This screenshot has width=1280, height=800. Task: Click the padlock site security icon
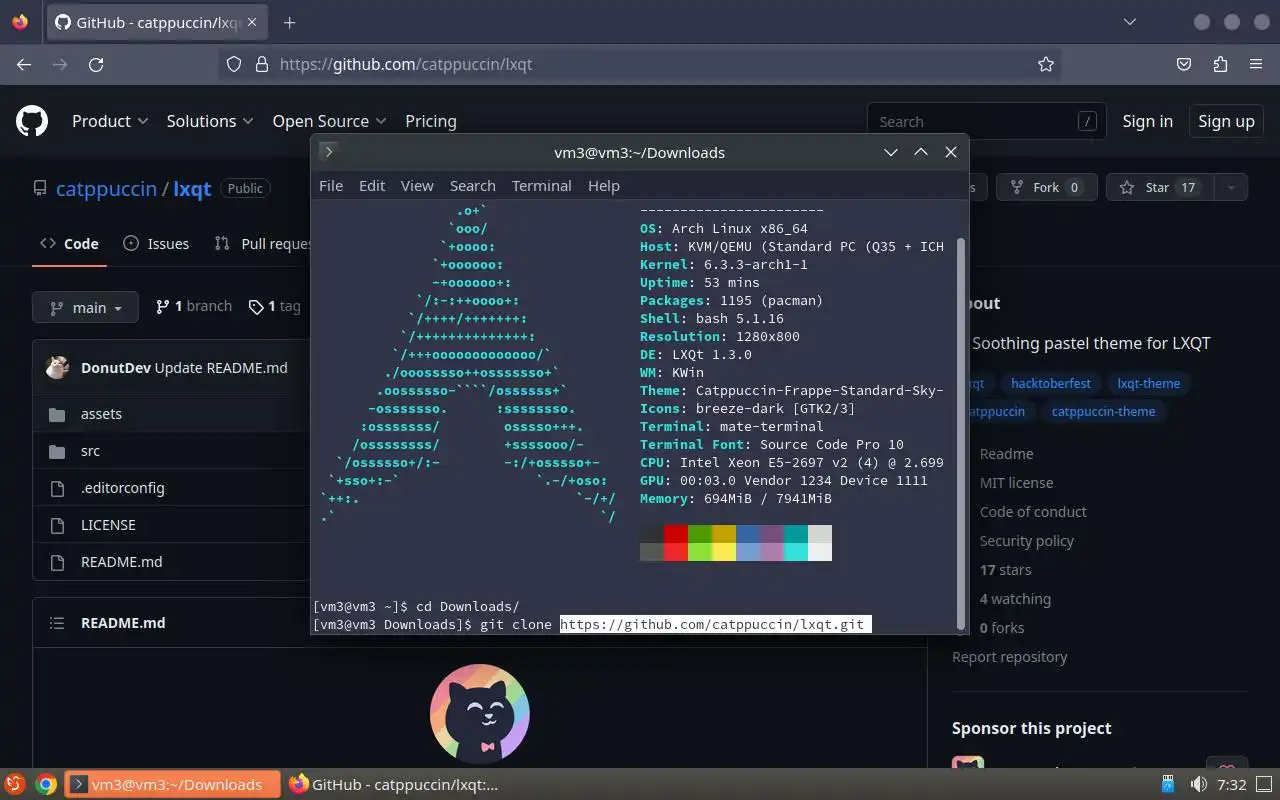point(262,64)
